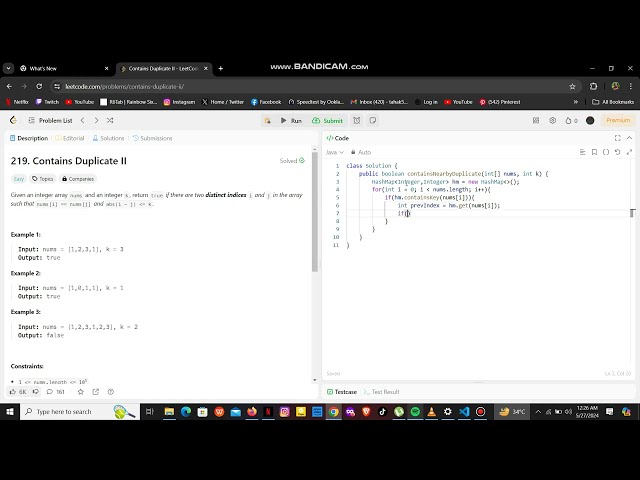
Task: Switch to the What's New tab
Action: point(64,69)
